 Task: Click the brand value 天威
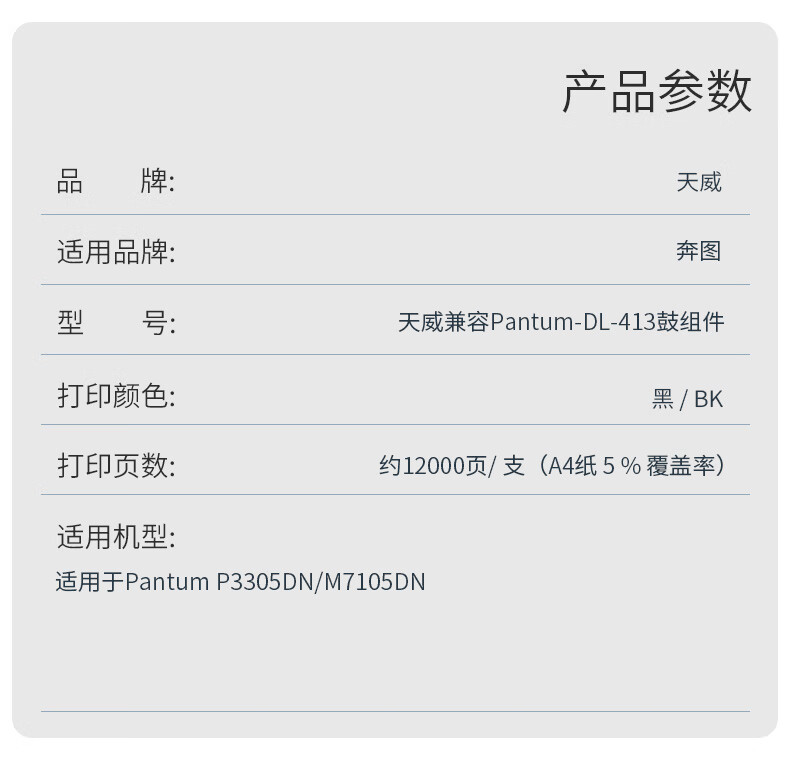point(698,182)
